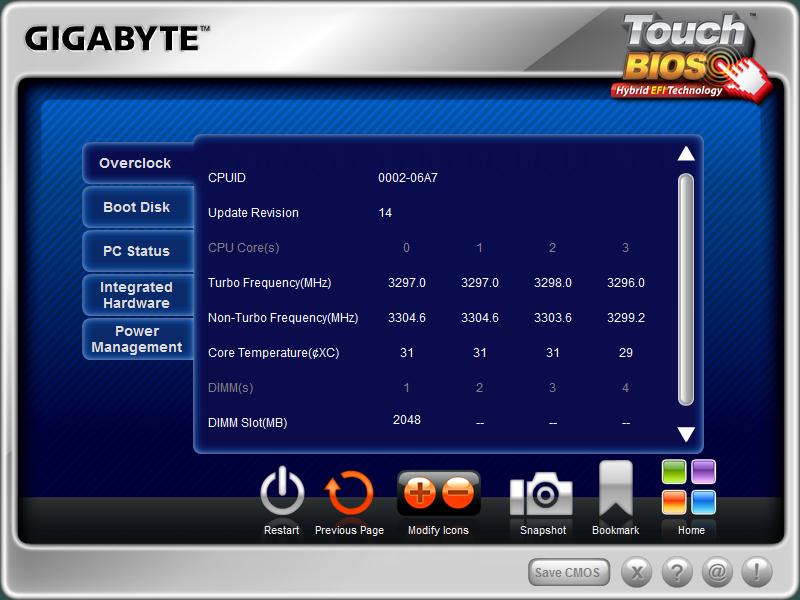Click the Non-Turbo Frequency(MHz) label
Screen dimensions: 800x600
283,318
